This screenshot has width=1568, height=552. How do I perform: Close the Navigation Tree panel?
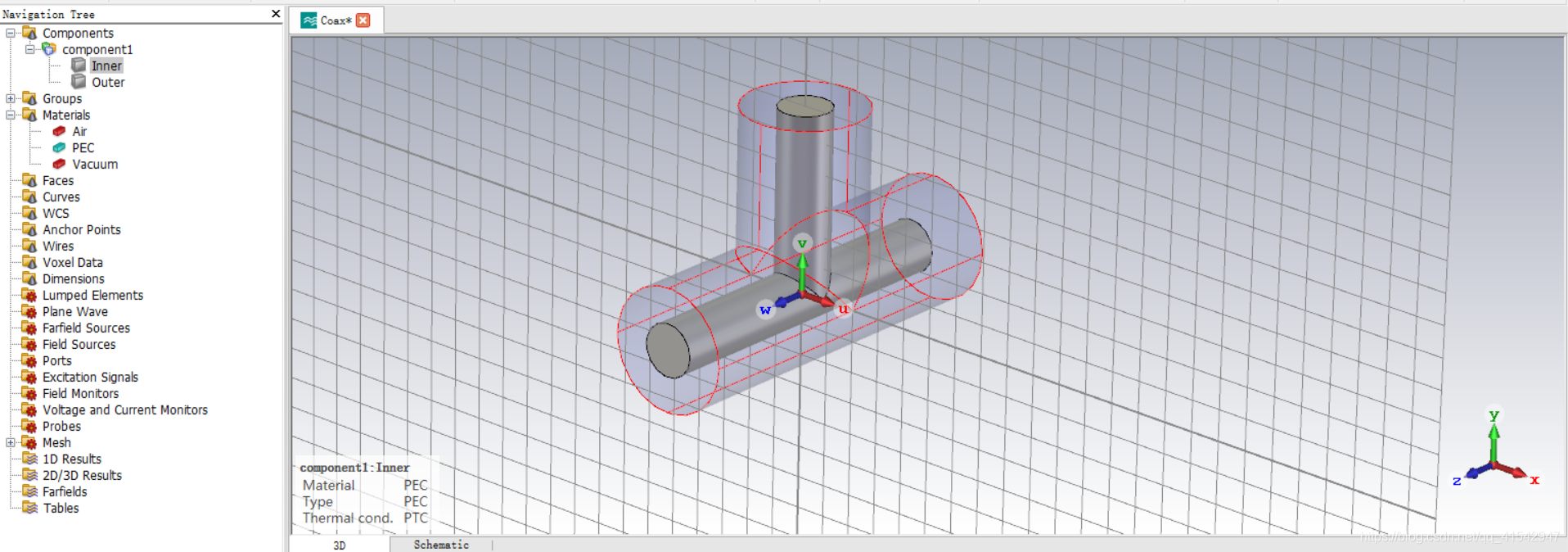pos(276,14)
